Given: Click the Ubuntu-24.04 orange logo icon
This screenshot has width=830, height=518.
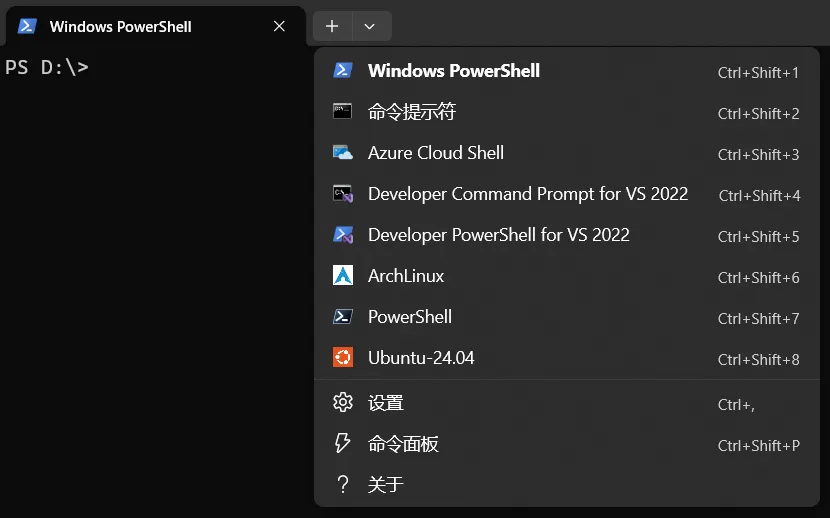Looking at the screenshot, I should tap(343, 358).
